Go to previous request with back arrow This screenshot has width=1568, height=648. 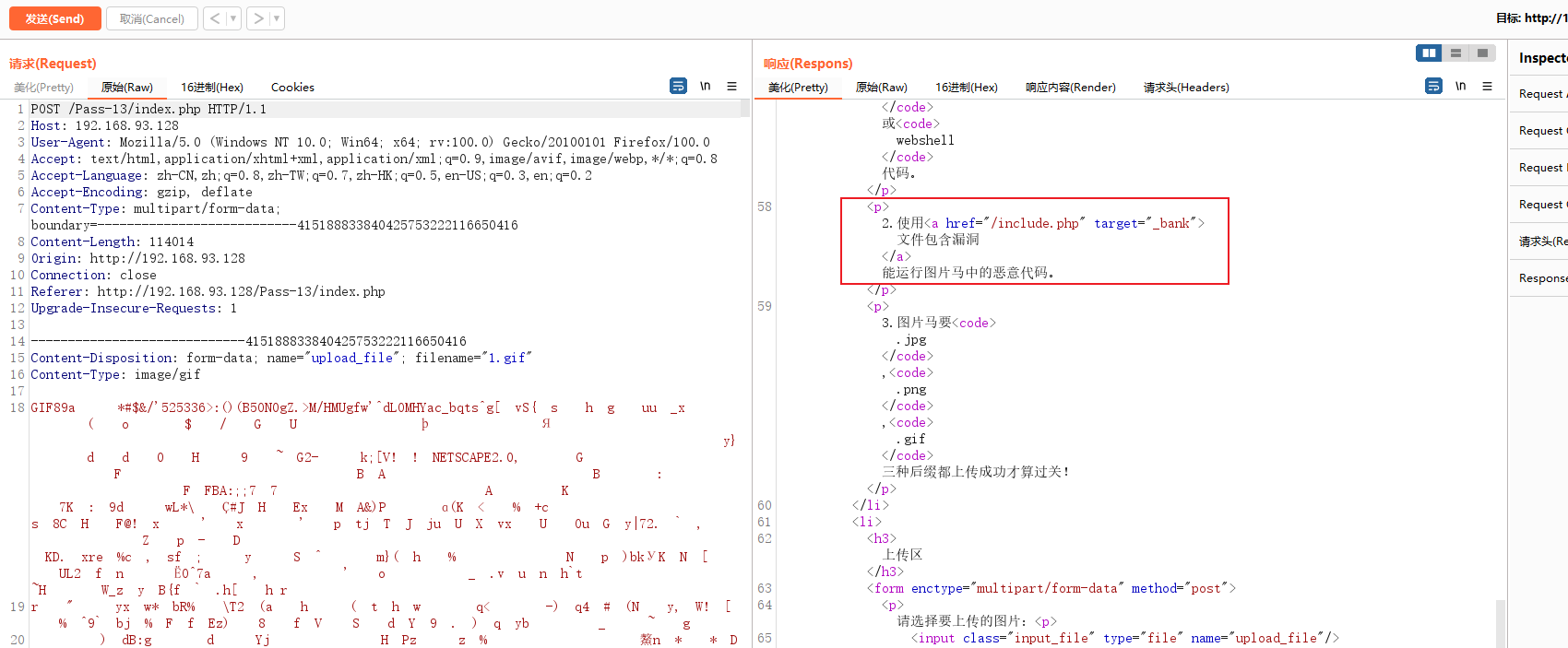point(215,18)
